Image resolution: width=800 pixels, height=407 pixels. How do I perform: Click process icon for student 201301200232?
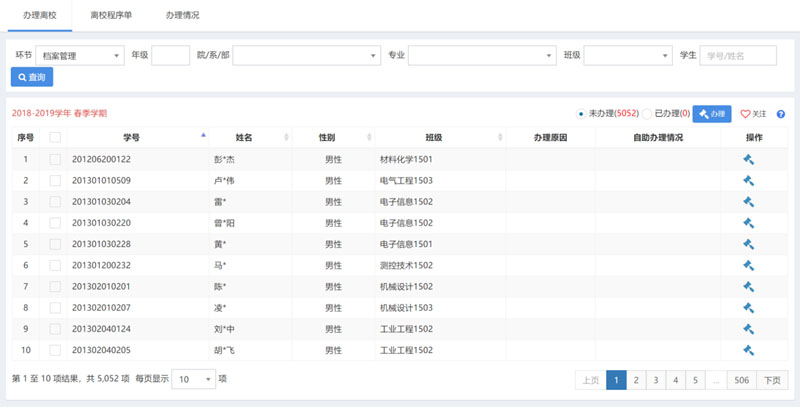coord(748,265)
